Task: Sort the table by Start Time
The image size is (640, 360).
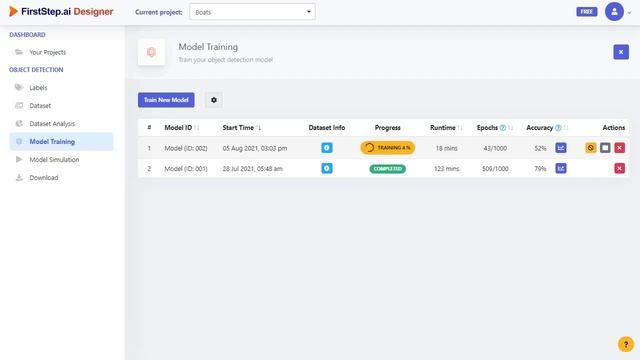Action: 258,128
